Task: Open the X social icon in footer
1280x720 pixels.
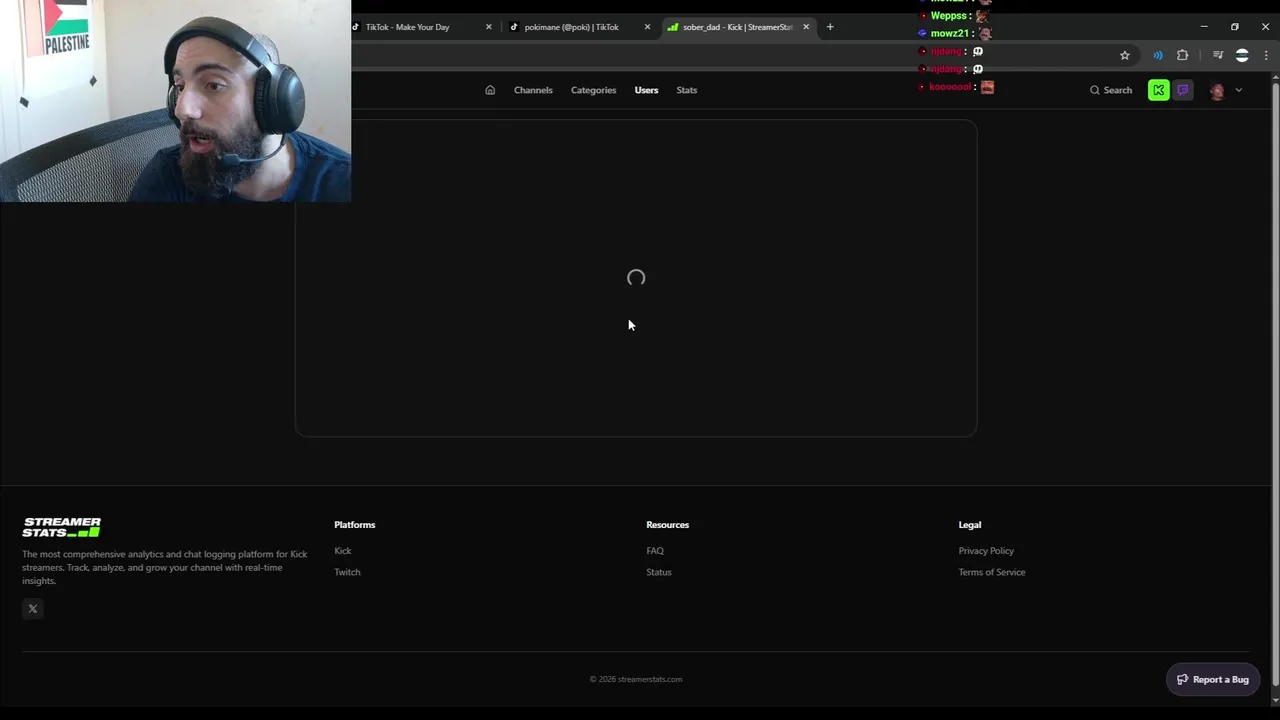Action: (x=33, y=609)
